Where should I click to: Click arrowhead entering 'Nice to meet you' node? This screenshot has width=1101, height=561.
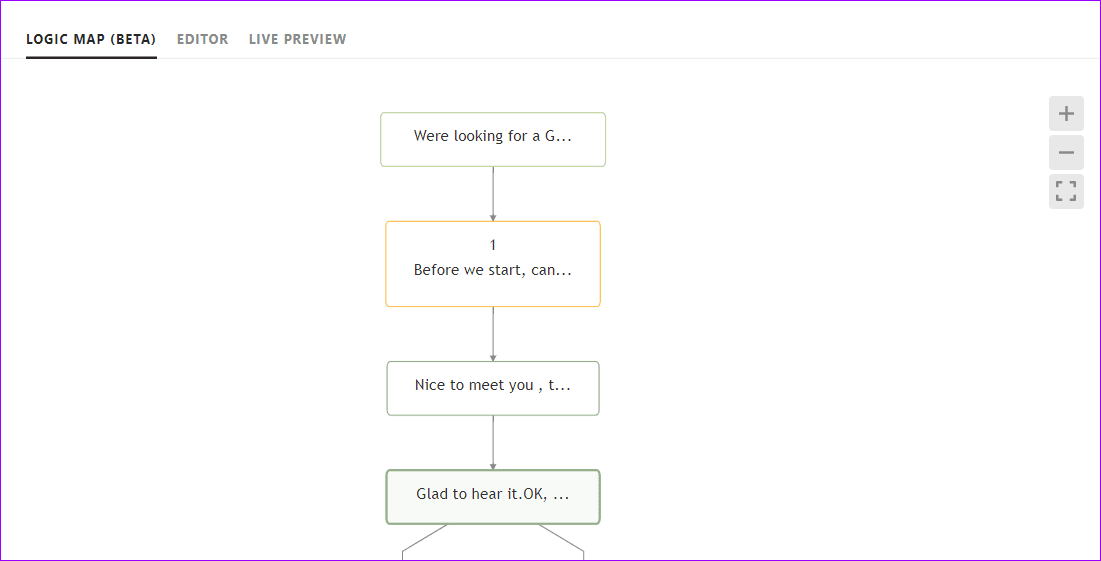pos(493,358)
